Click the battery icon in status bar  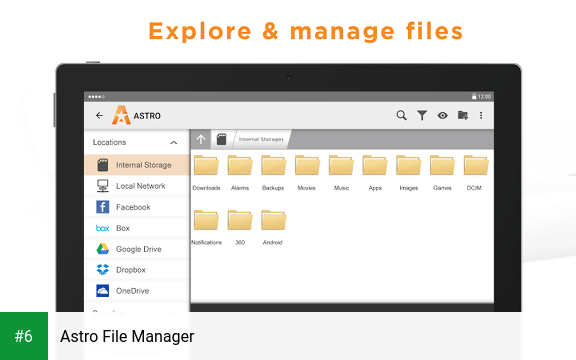coord(474,97)
